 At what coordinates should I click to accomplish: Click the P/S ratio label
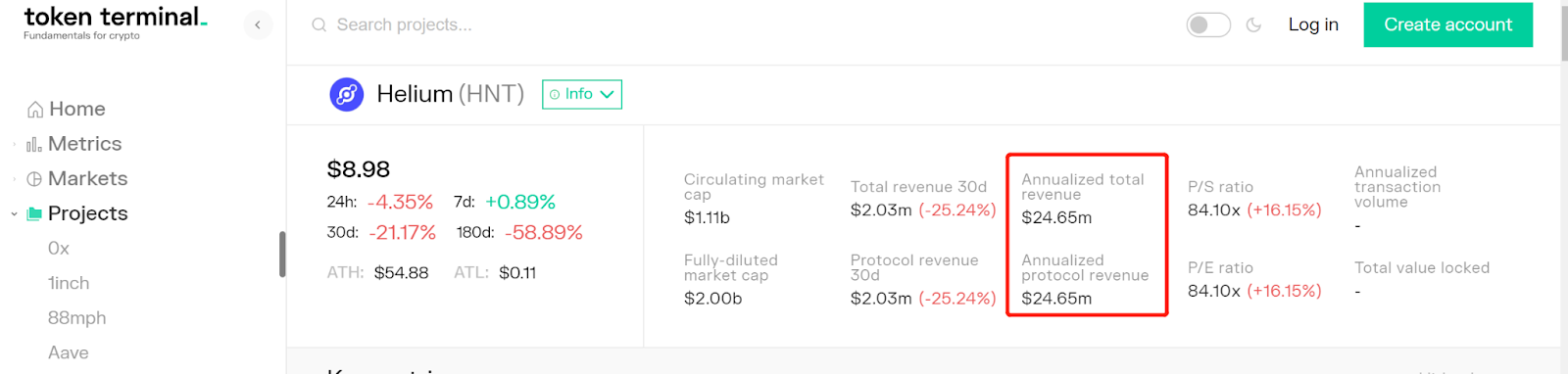[1220, 187]
